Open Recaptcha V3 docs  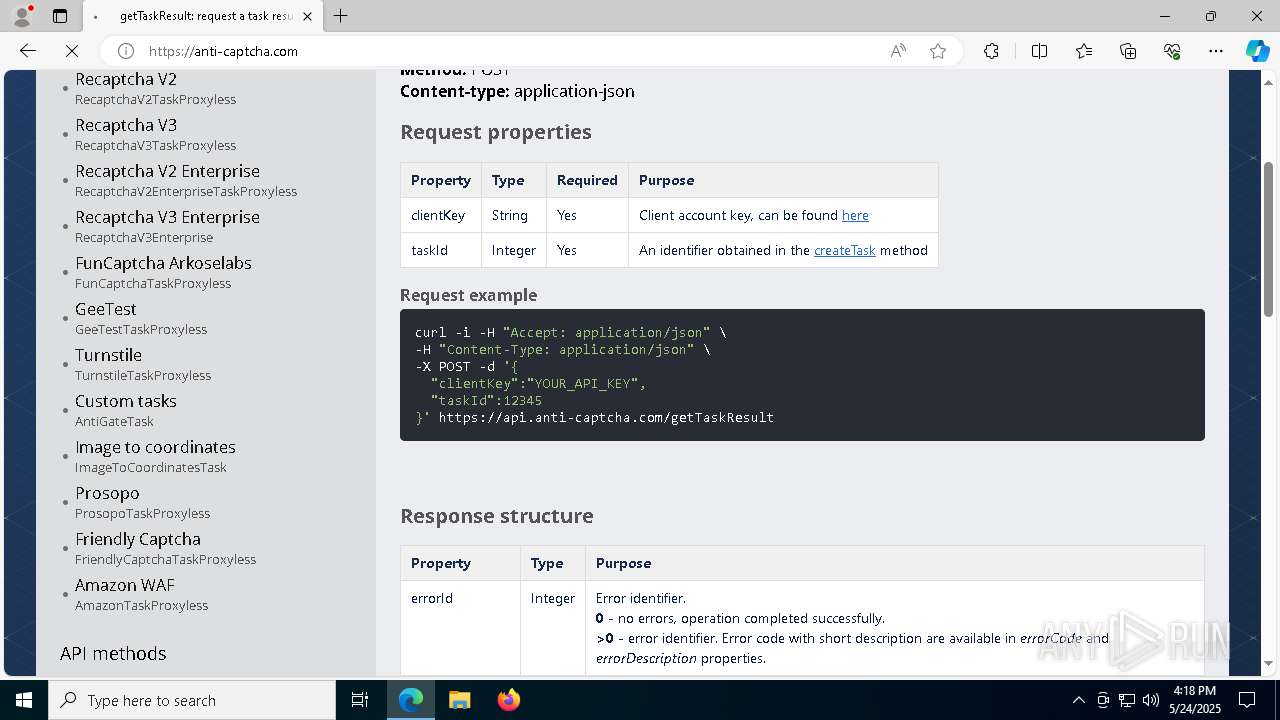pos(126,125)
